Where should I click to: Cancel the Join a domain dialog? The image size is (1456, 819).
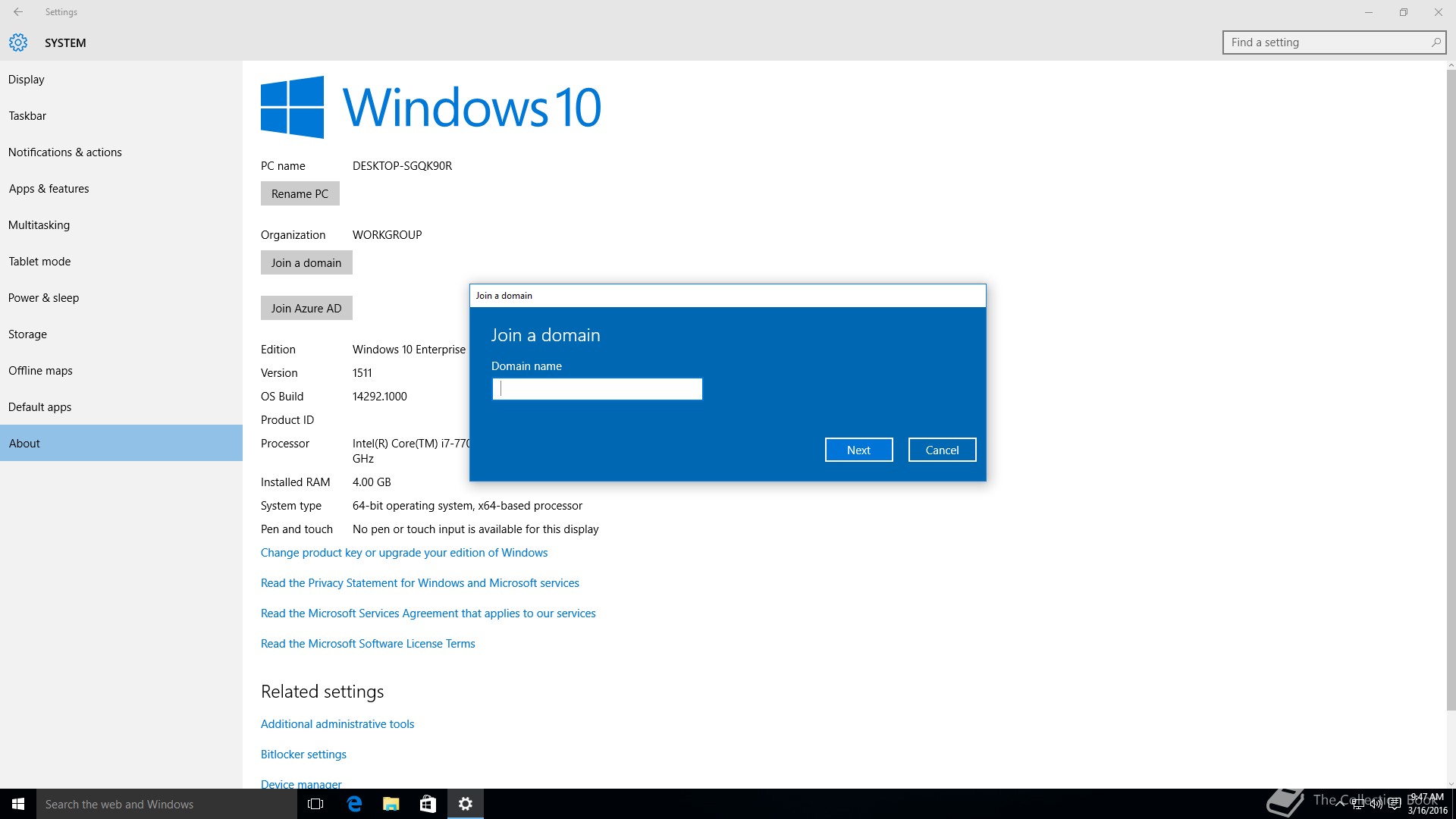click(x=942, y=450)
